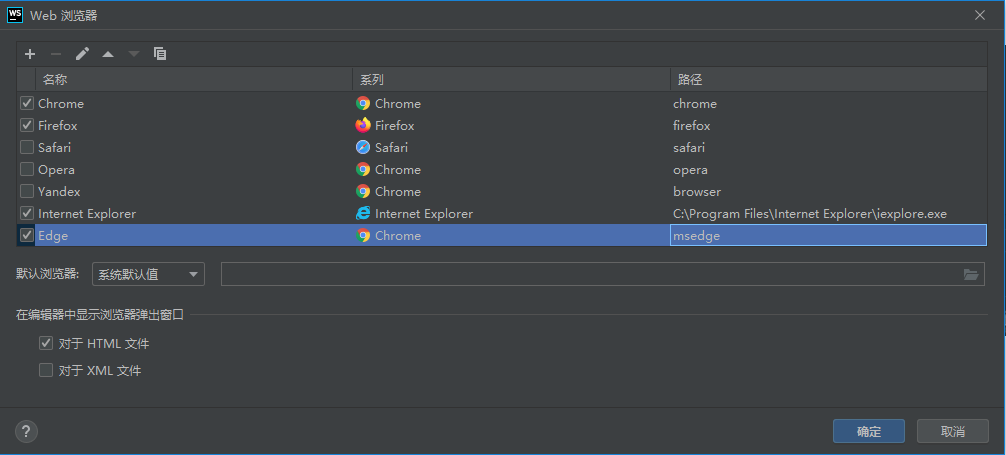Select Yandex name cell

tap(194, 191)
